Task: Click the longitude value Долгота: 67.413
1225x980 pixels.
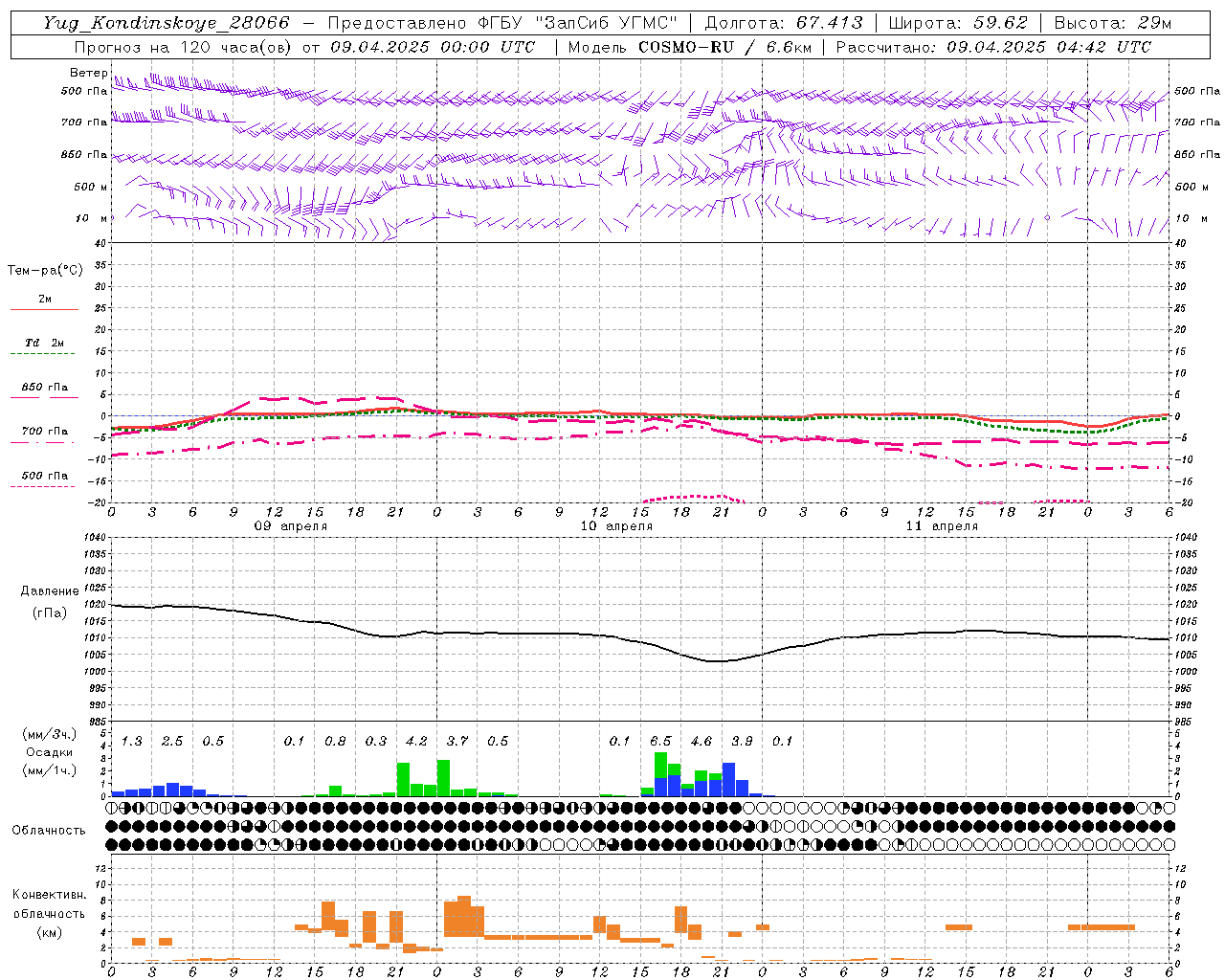Action: pyautogui.click(x=784, y=23)
